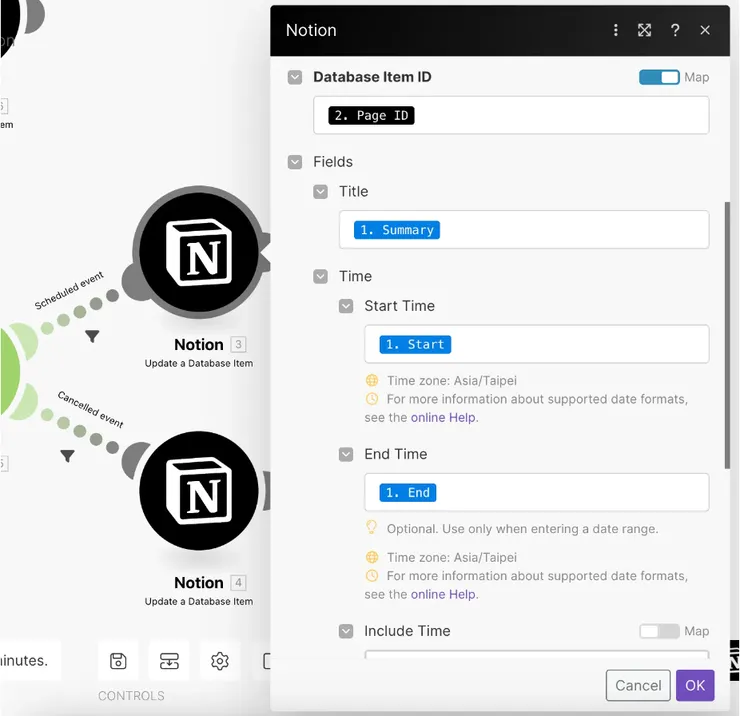740x716 pixels.
Task: Open Notion module 4 on the canvas
Action: point(199,491)
